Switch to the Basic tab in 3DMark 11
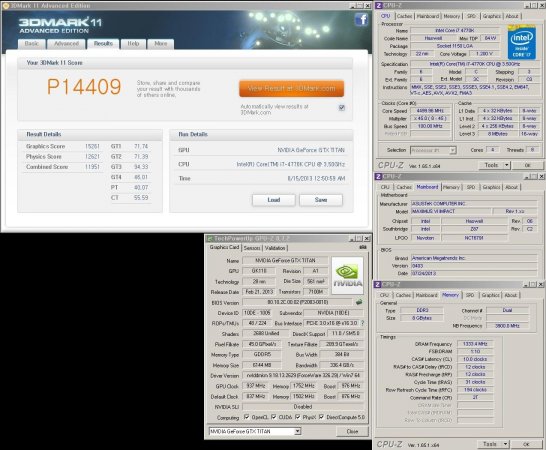546x450 pixels. coord(32,44)
